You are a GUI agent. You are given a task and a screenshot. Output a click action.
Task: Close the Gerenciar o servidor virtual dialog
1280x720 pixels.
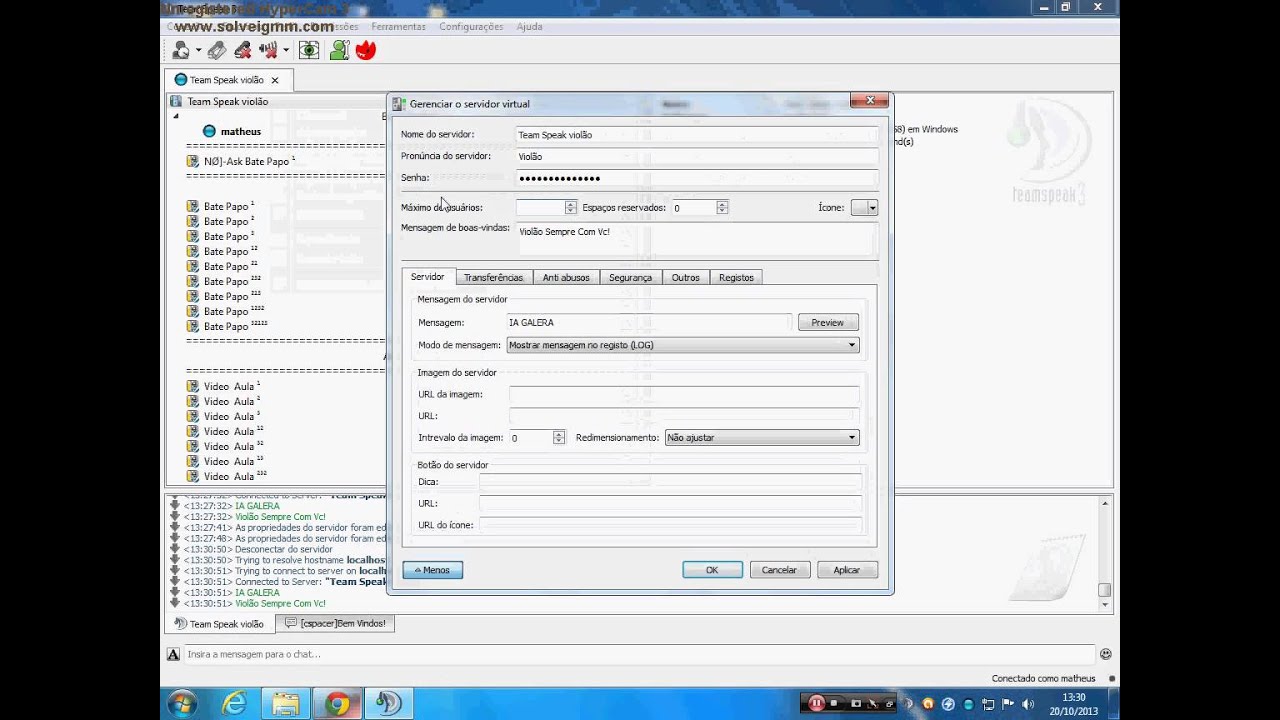tap(870, 100)
